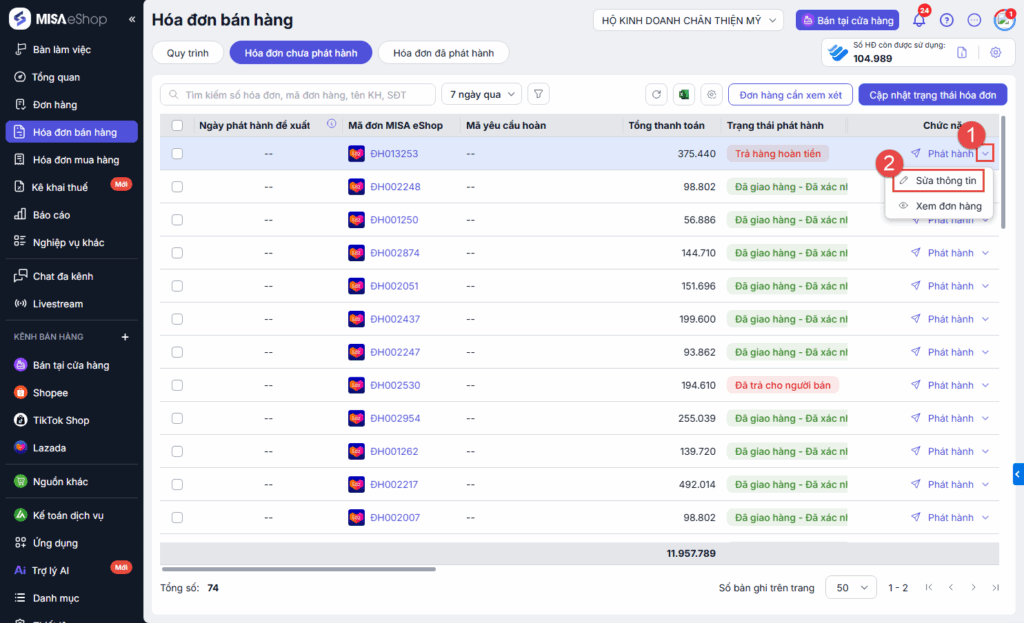
Task: Open the order link ĐH002248
Action: click(394, 187)
